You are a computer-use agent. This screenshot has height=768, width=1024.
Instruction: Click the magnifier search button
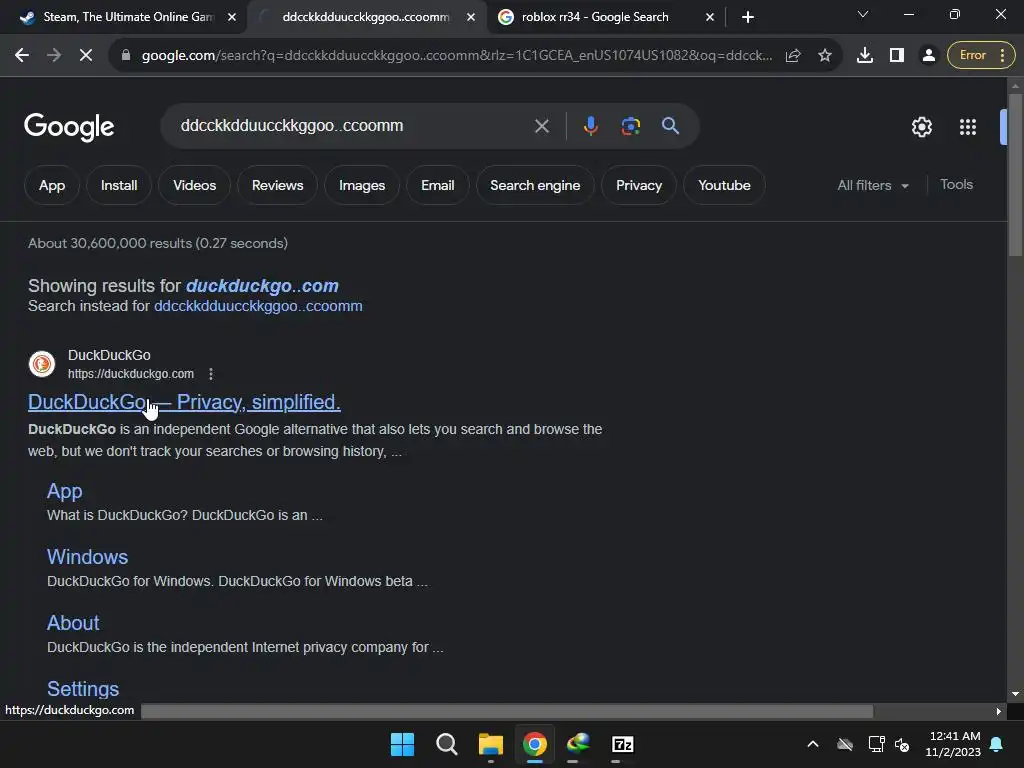pyautogui.click(x=670, y=126)
